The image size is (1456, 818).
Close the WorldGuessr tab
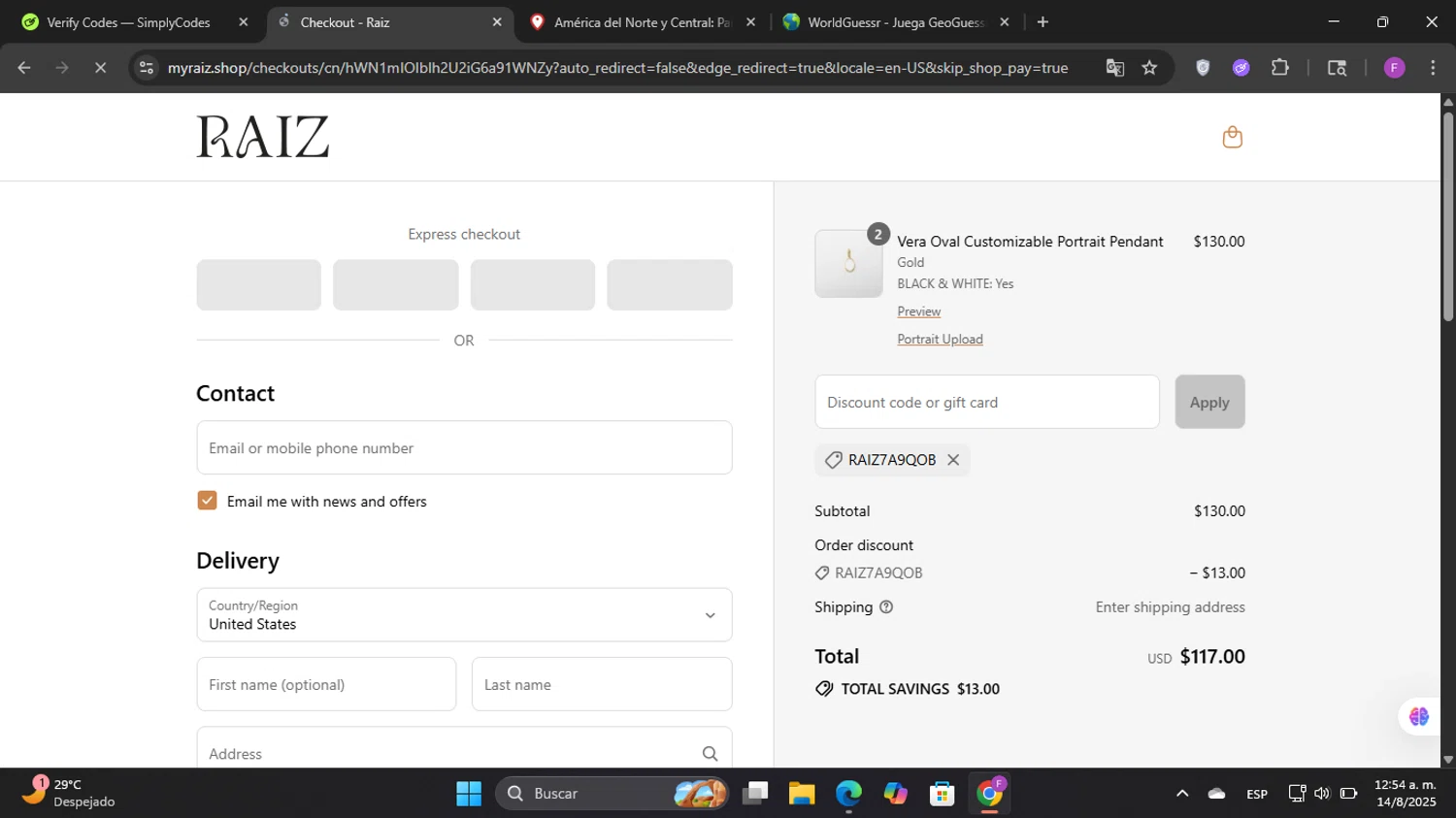click(x=1005, y=22)
